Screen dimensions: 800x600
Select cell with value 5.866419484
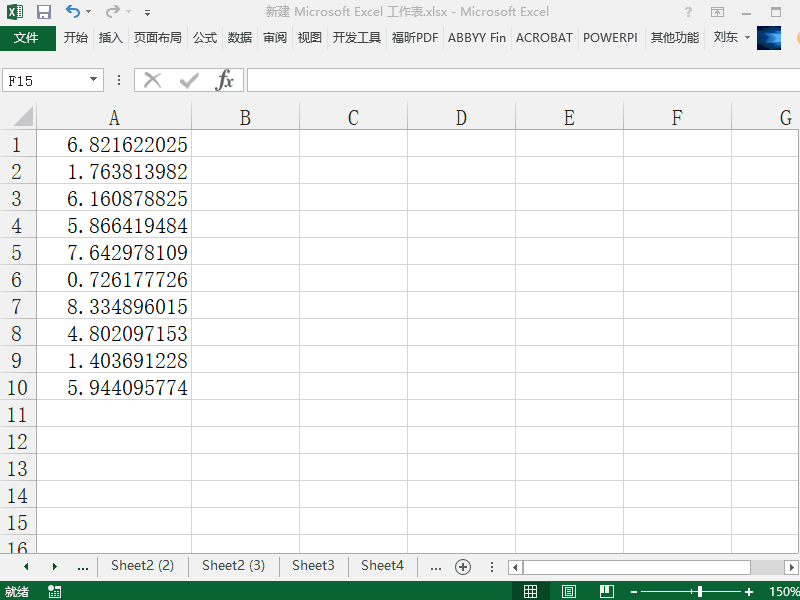tap(114, 225)
